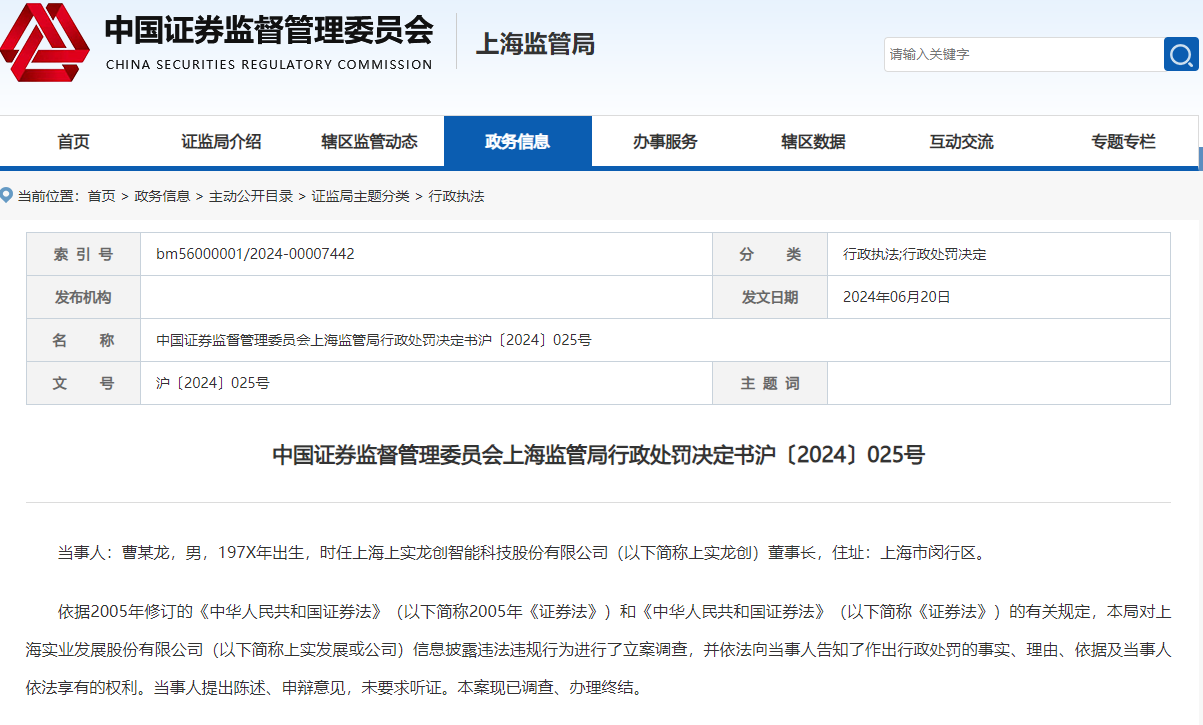Click the 首页 breadcrumb link
Screen dimensions: 1203x725
(x=101, y=196)
